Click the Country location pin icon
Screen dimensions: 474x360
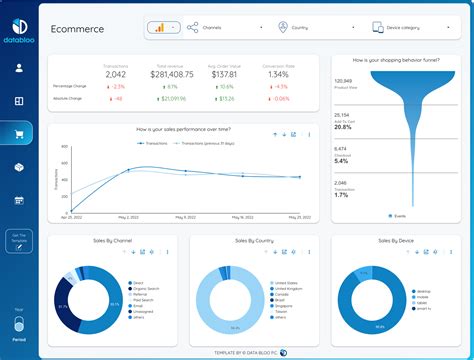click(x=283, y=27)
